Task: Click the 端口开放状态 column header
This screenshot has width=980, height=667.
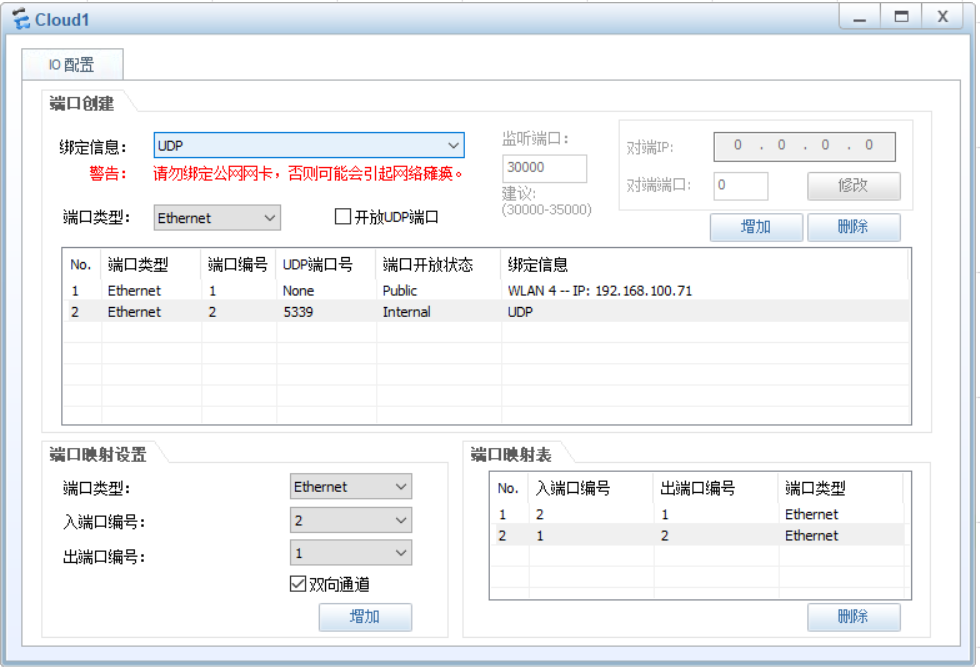Action: pyautogui.click(x=438, y=264)
